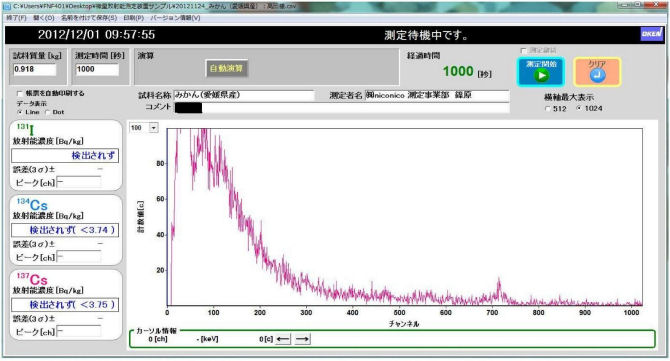Image resolution: width=670 pixels, height=361 pixels.
Task: Move cursor left with the left arrow button
Action: [283, 339]
